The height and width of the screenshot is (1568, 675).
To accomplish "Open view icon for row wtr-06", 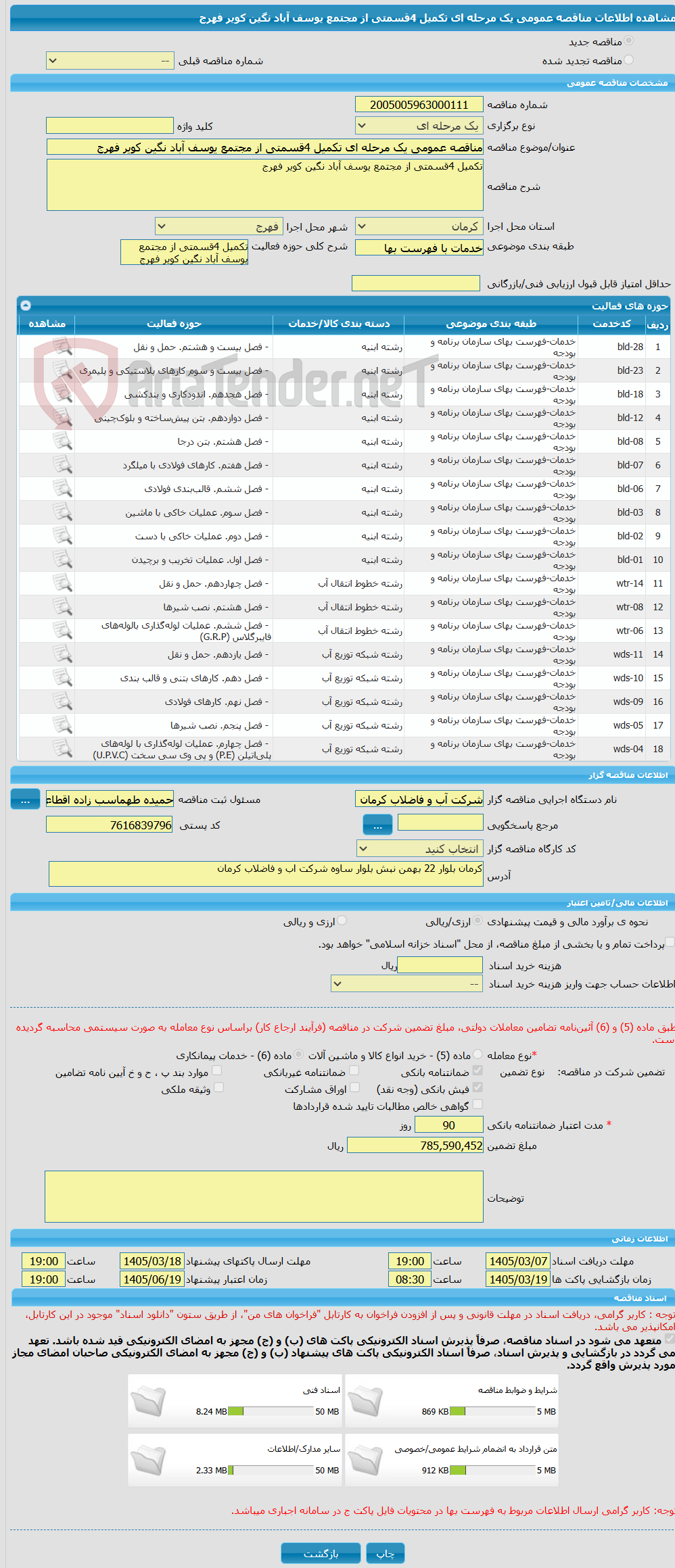I will (x=62, y=631).
